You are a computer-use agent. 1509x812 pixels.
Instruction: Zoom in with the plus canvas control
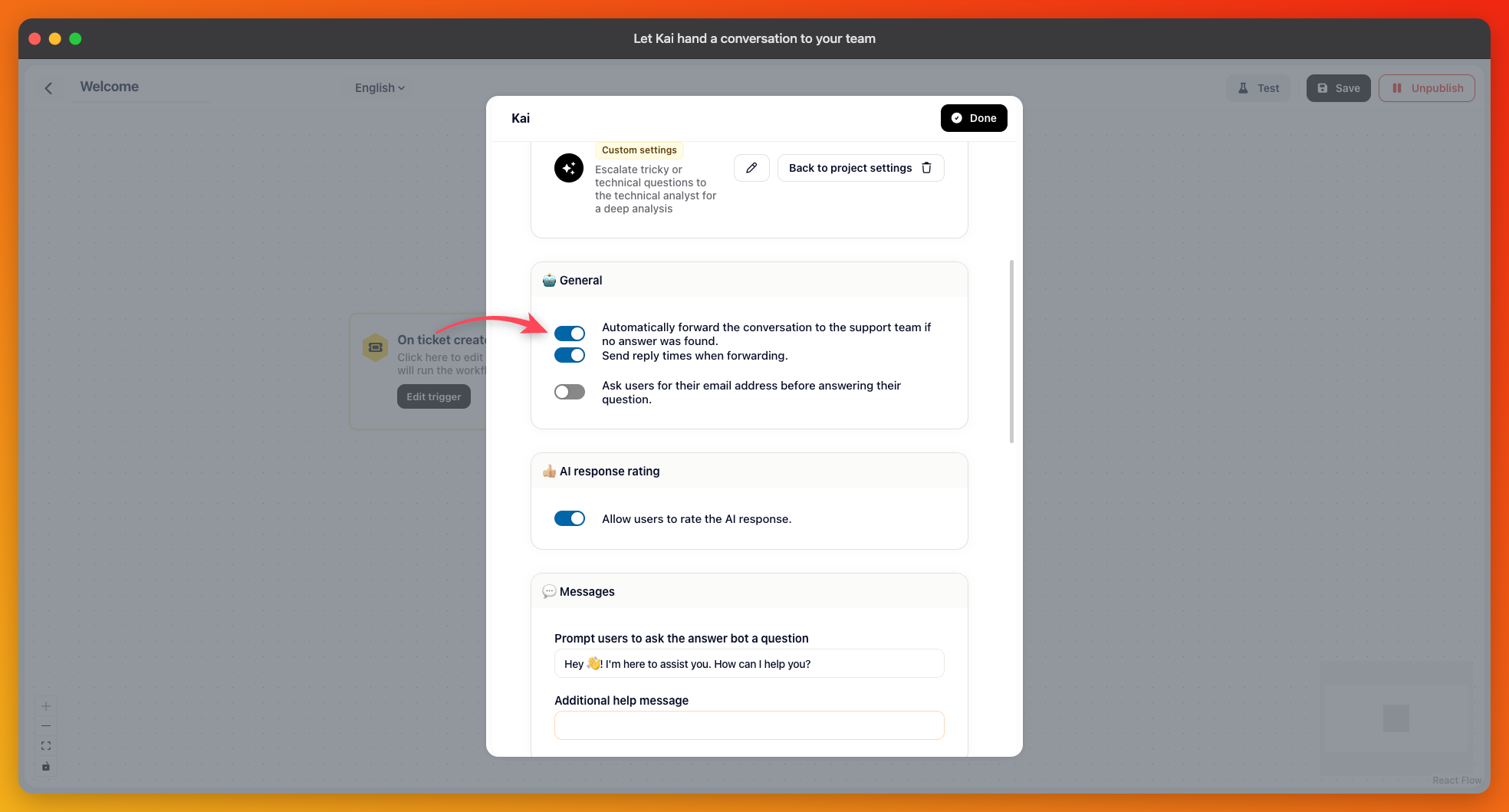(x=46, y=706)
